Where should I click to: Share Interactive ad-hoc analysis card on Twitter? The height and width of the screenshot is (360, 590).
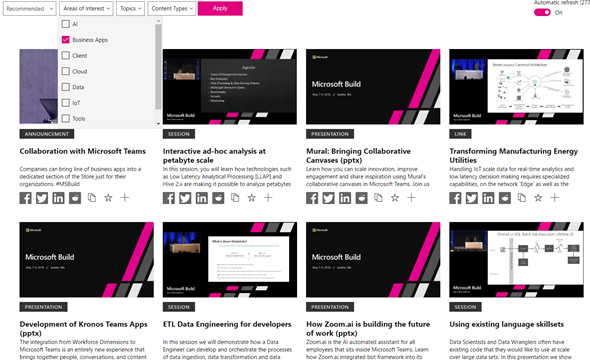click(x=185, y=198)
